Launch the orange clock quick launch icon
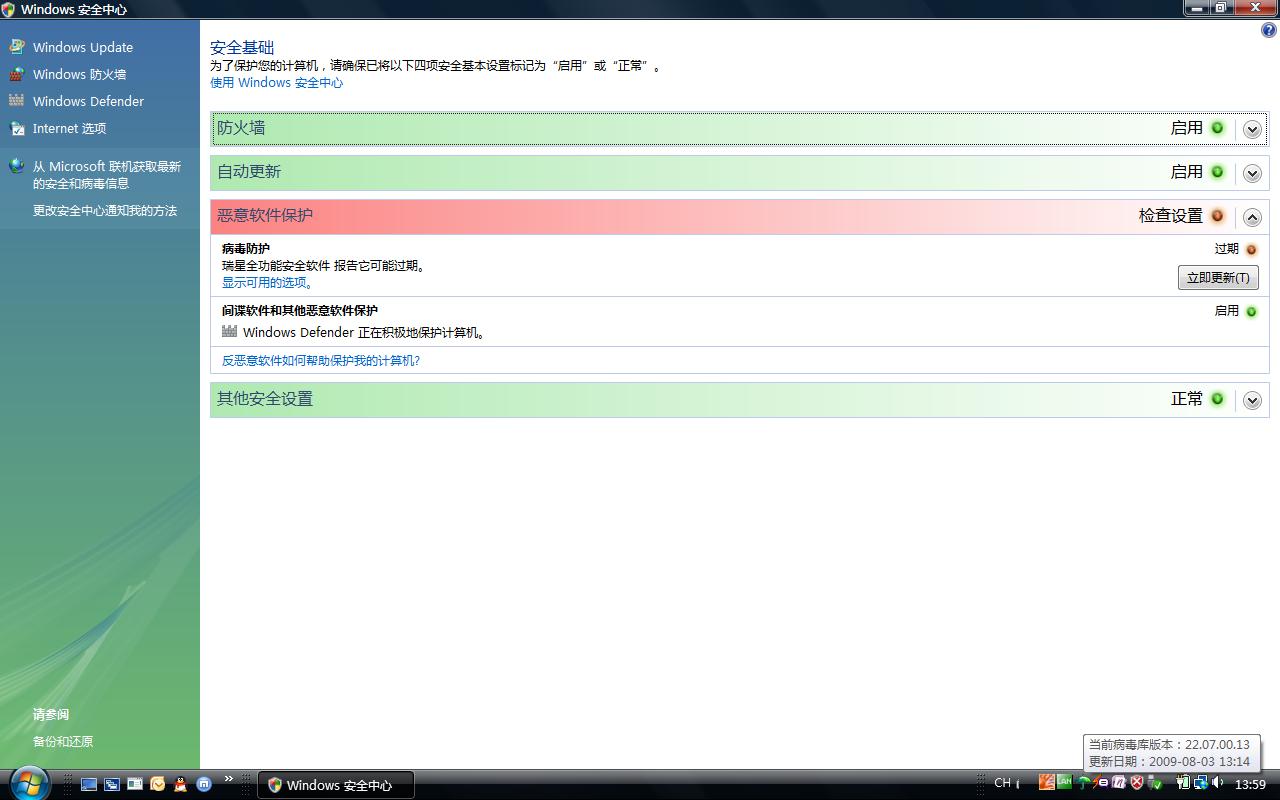Image resolution: width=1280 pixels, height=800 pixels. pos(158,785)
